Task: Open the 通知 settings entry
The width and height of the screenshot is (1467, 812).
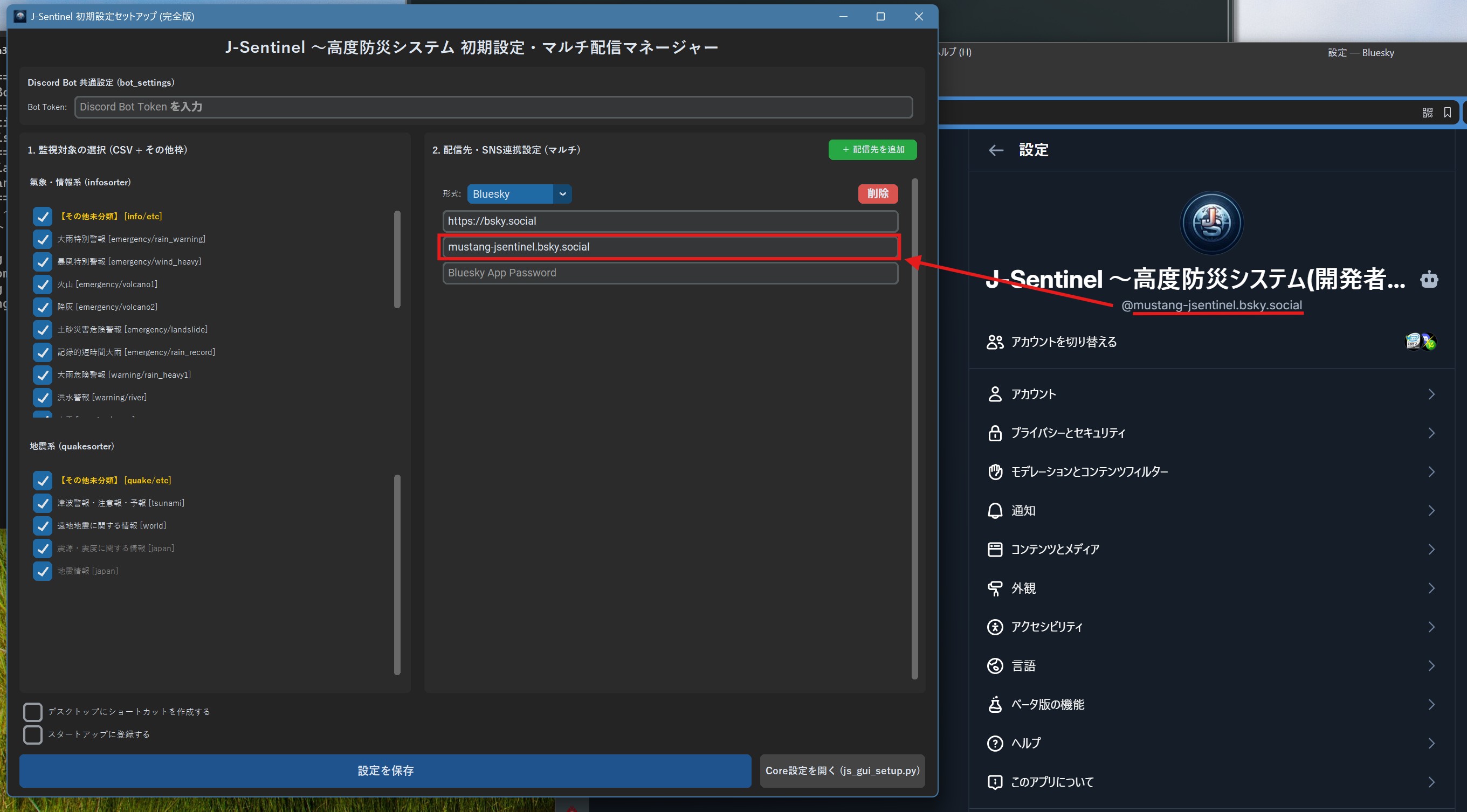Action: pos(1212,510)
